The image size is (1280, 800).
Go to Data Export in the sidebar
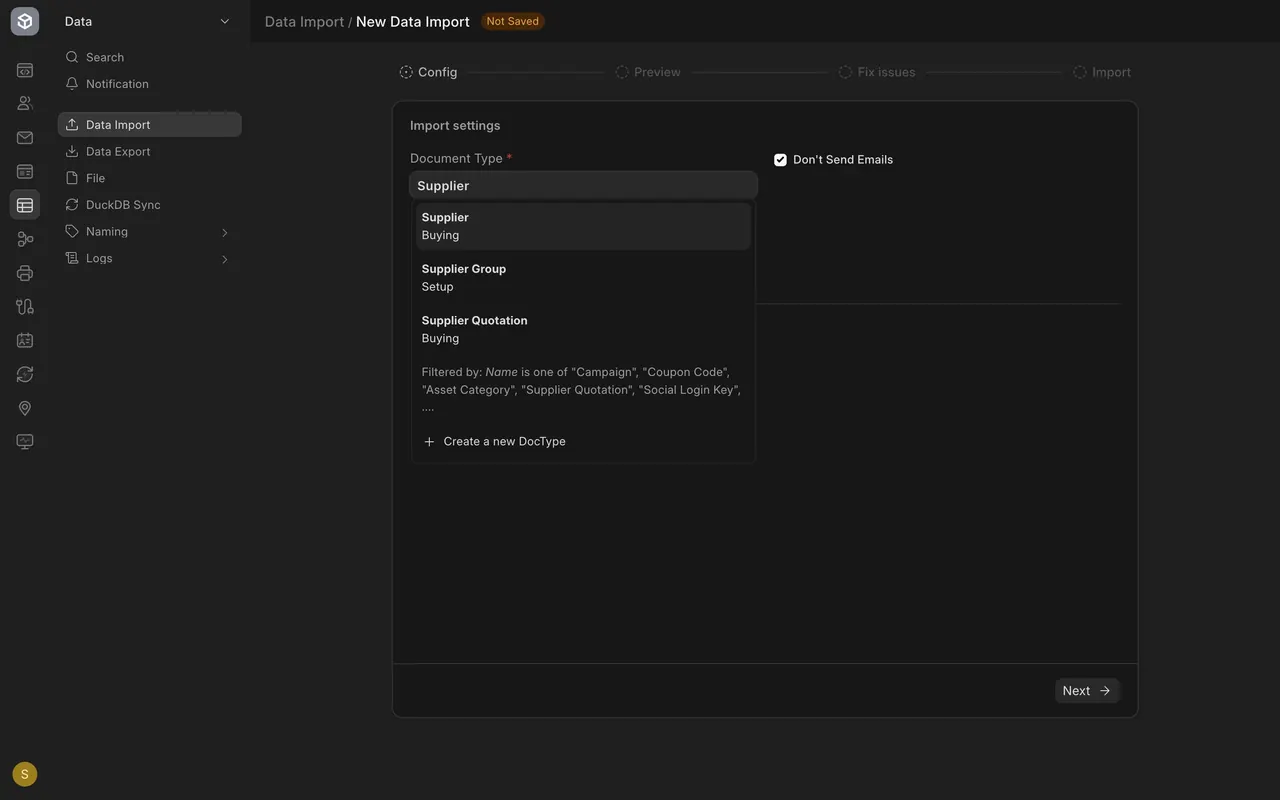(150, 152)
